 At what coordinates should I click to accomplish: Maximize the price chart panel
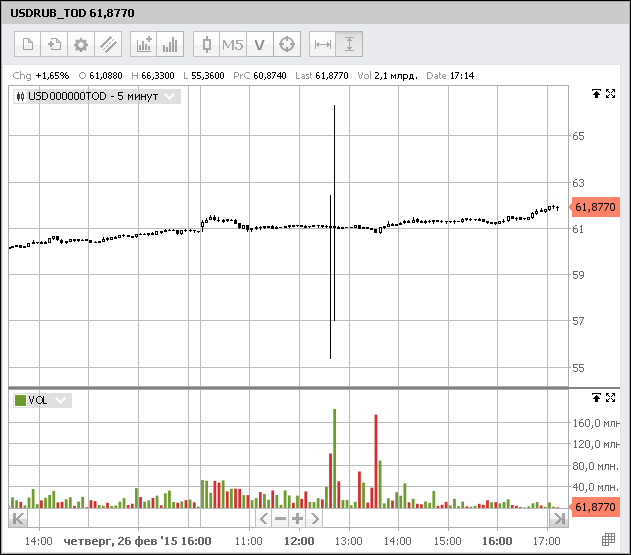coord(610,94)
